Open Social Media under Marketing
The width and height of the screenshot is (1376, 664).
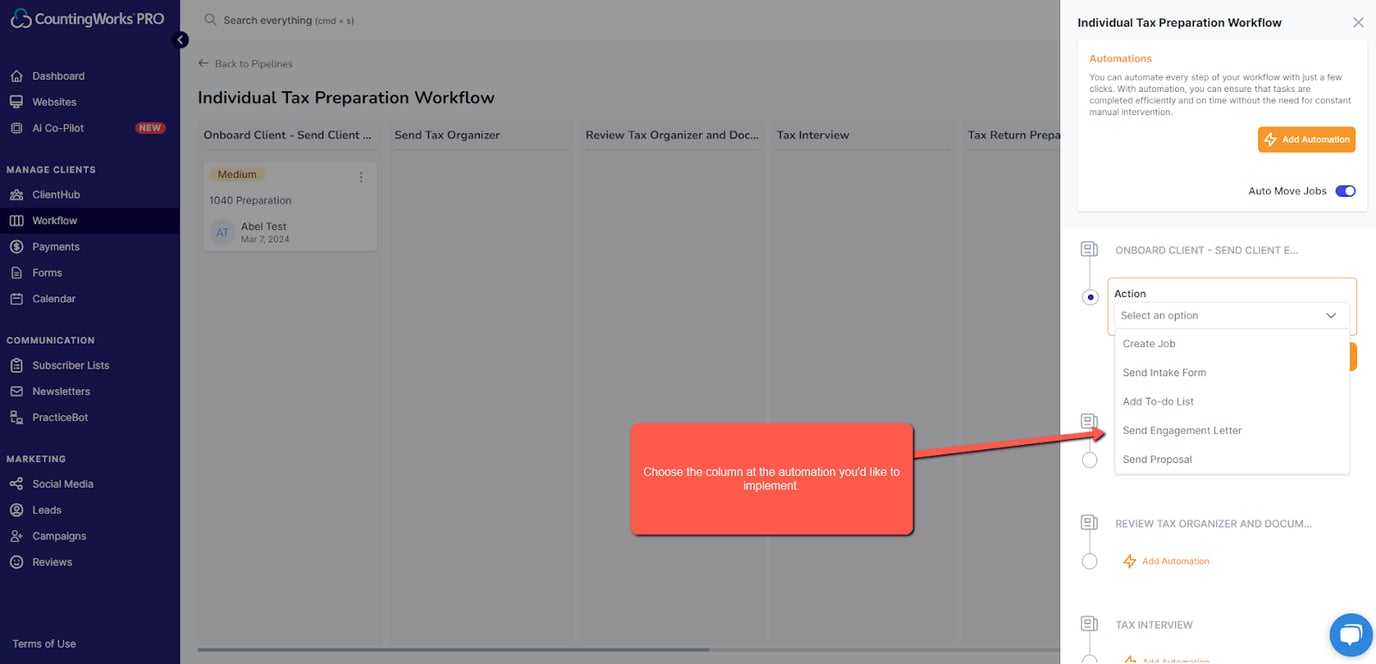(x=64, y=483)
